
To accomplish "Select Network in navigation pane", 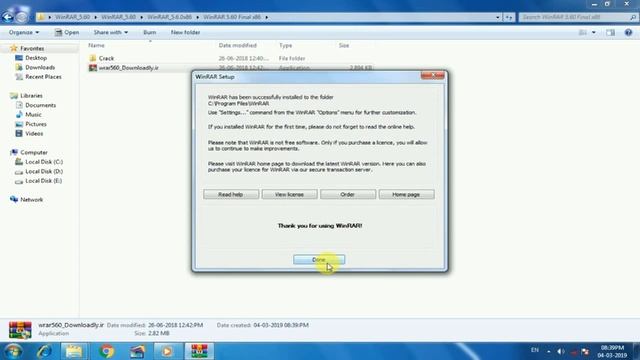I will (x=31, y=200).
